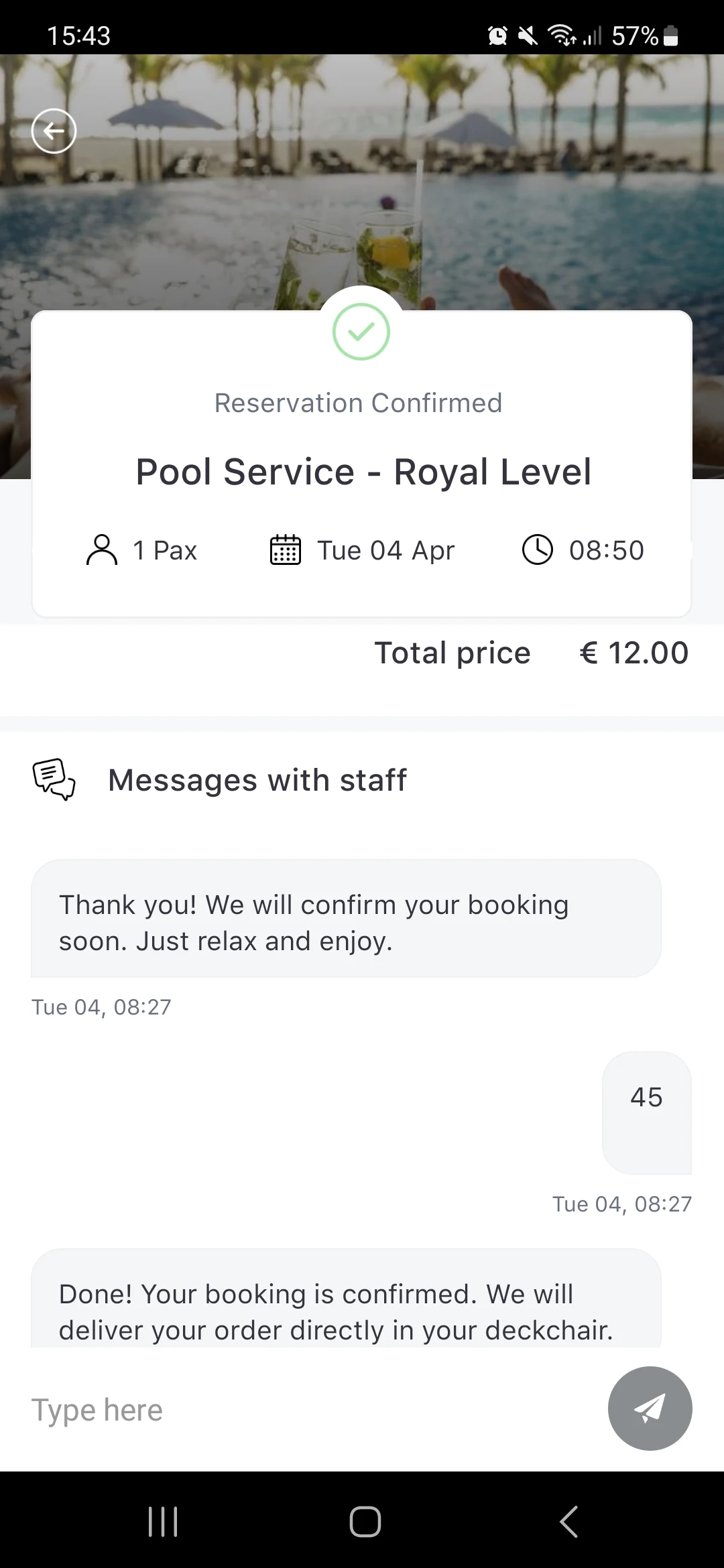The height and width of the screenshot is (1568, 724).
Task: Tap the muted sound icon in the status bar
Action: point(528,36)
